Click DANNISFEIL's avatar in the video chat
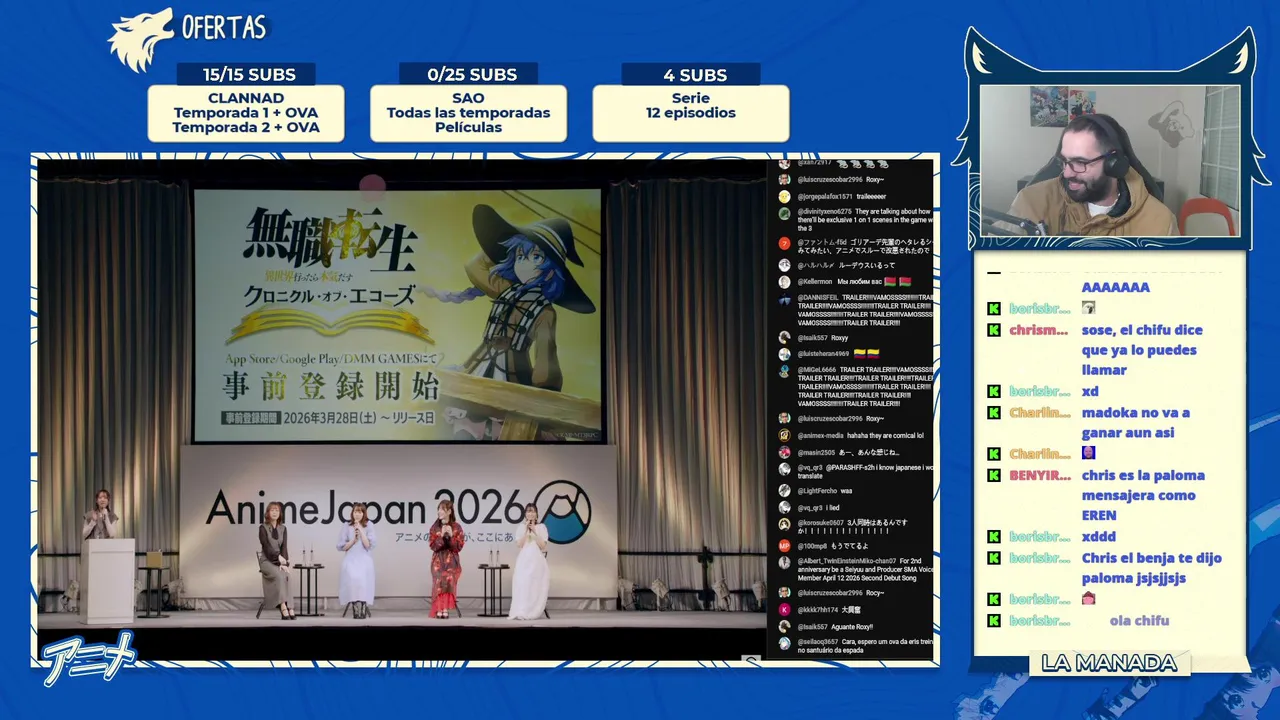 785,299
